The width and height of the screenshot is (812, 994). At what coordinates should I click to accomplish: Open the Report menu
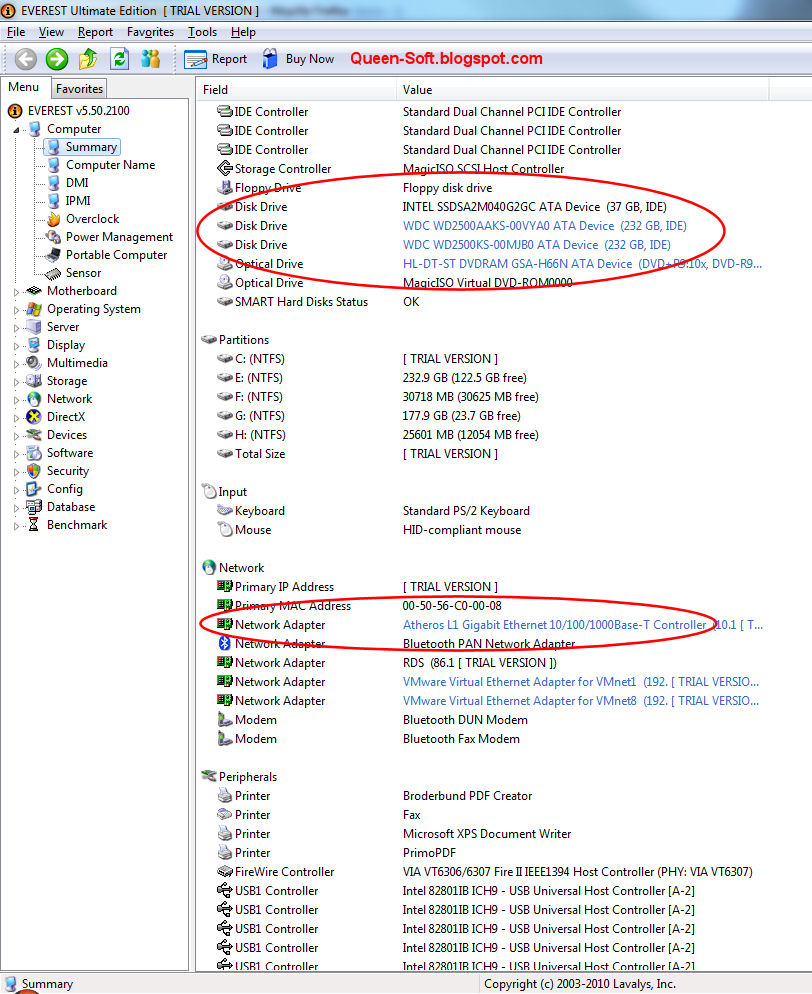[95, 32]
